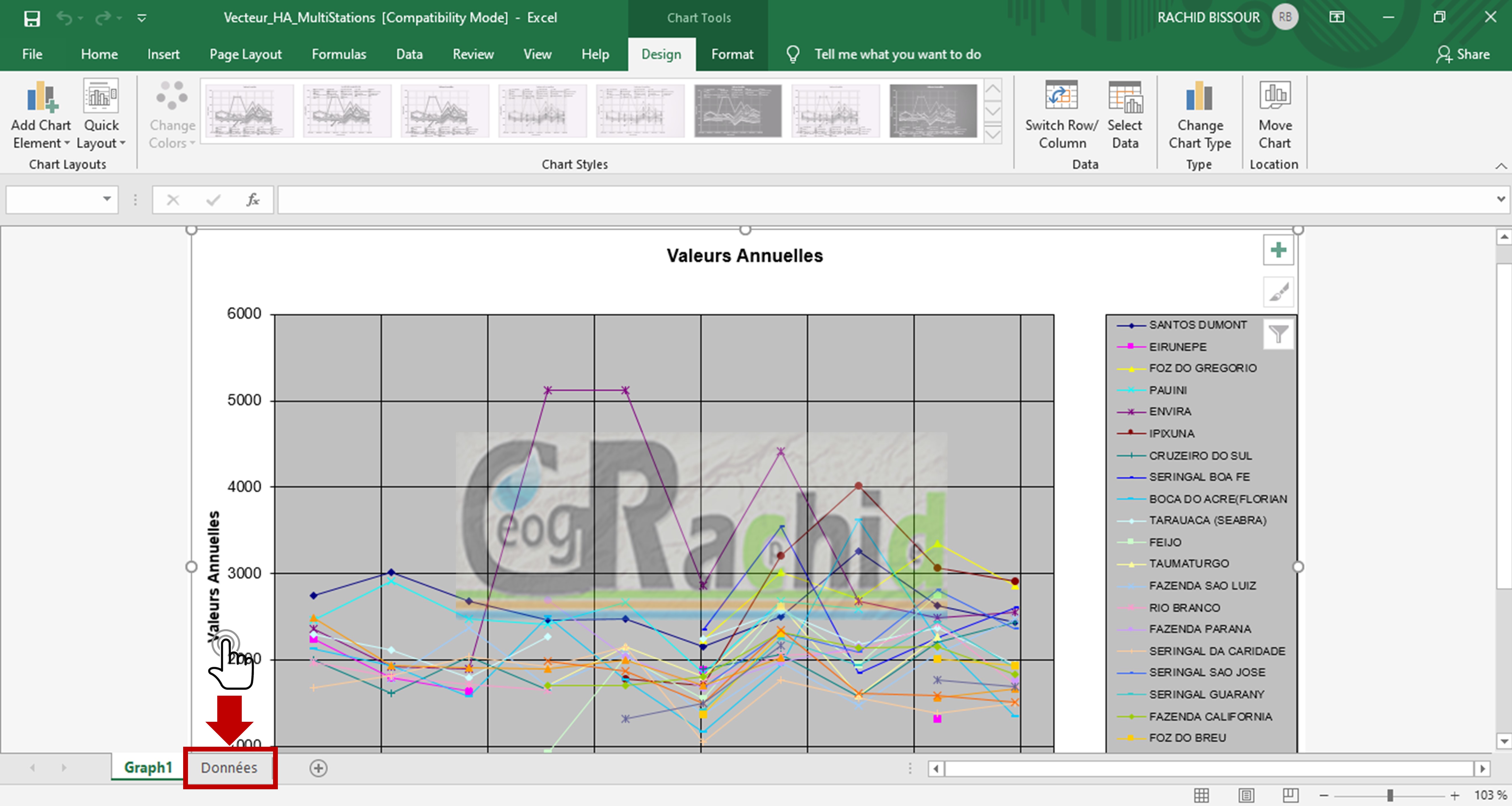Screen dimensions: 1512x806
Task: Click the Undo arrow icon
Action: pos(64,18)
